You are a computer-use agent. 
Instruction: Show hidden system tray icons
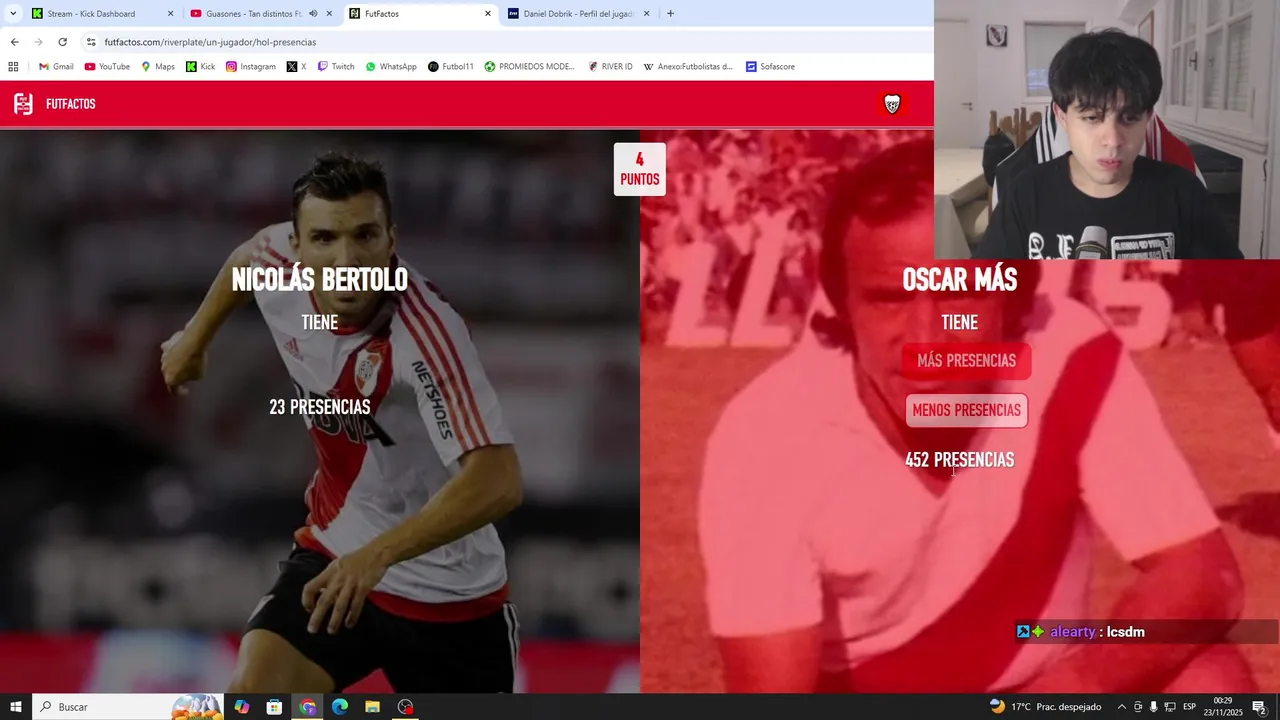click(x=1121, y=707)
